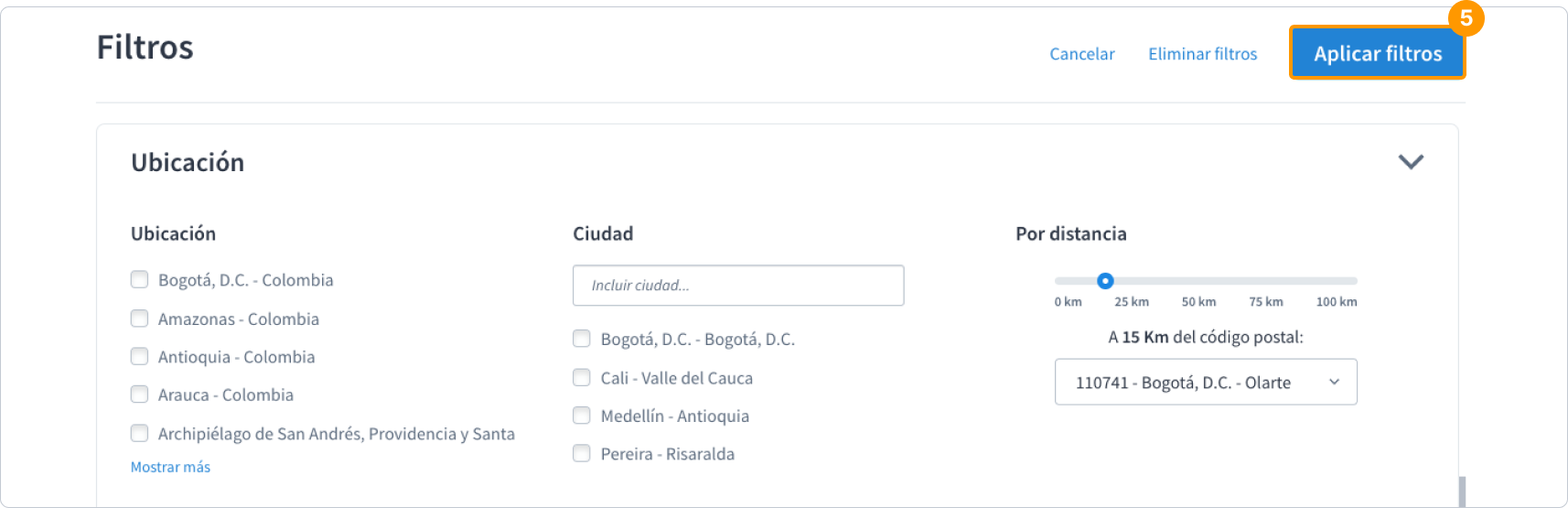
Task: Check the Bogotá, D.C. - Bogotá, D.C. city checkbox
Action: (582, 339)
